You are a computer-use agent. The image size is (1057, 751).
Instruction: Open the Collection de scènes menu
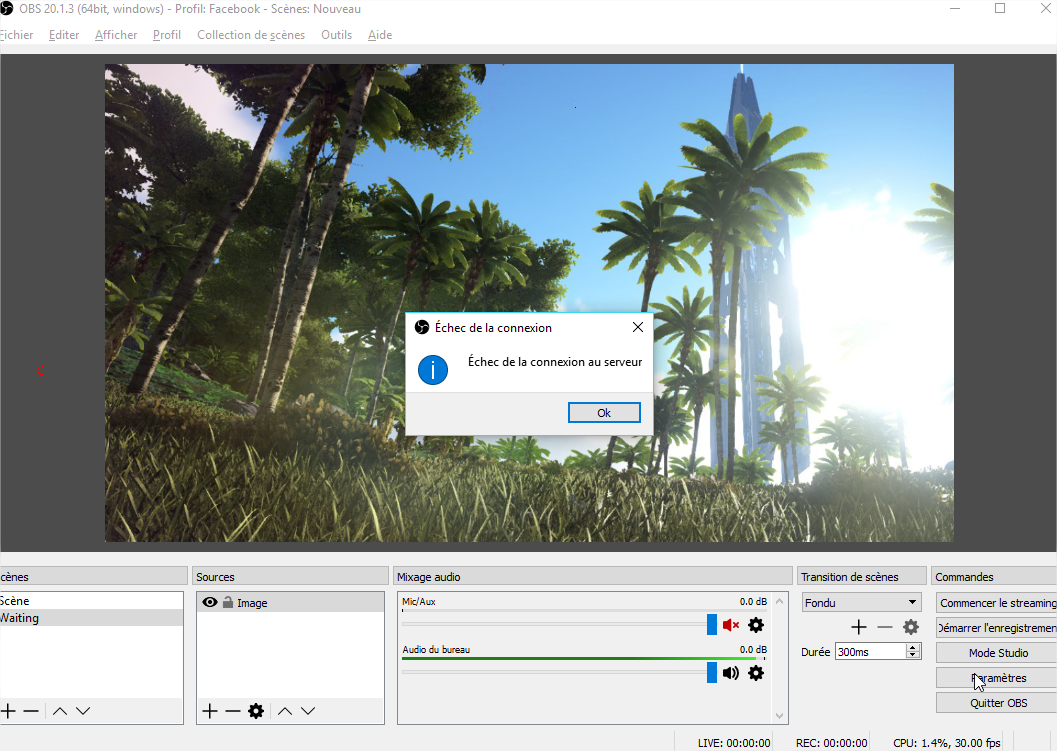251,34
